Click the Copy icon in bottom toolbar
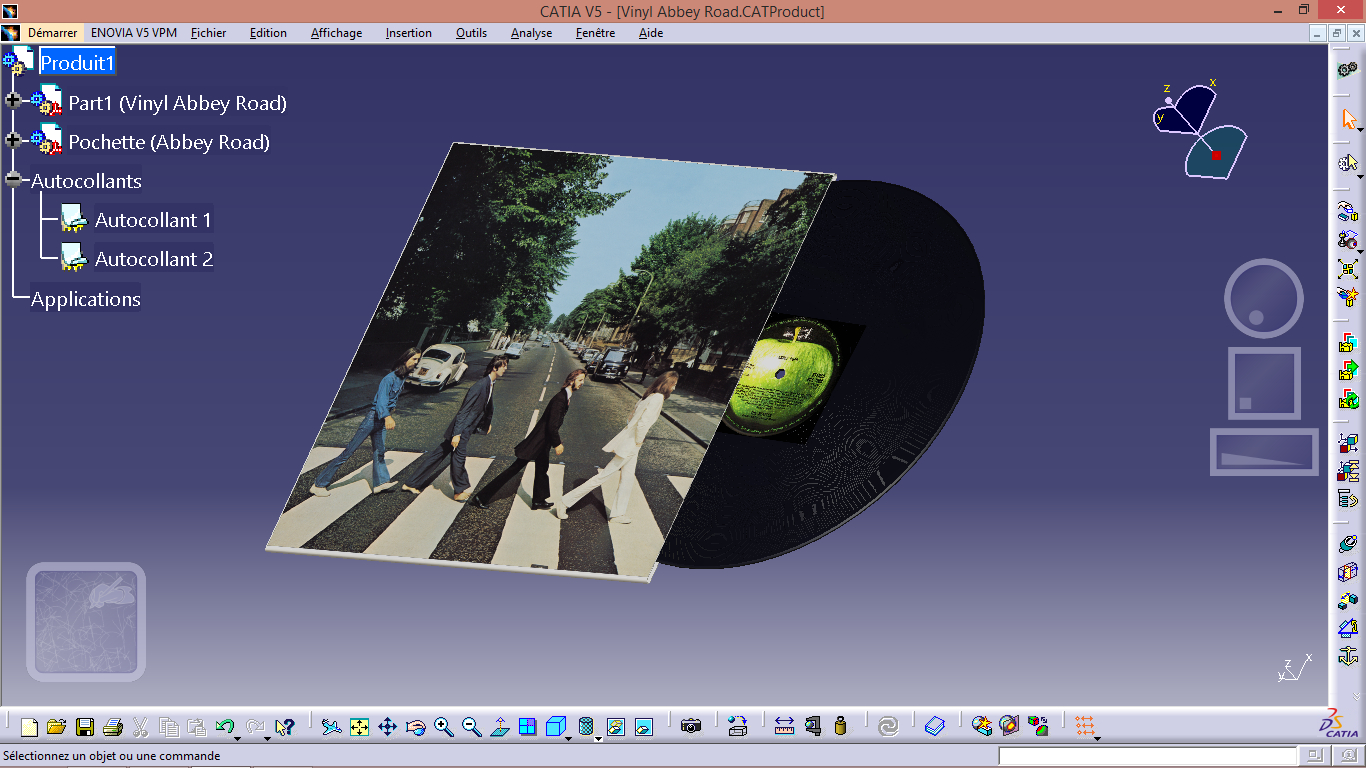 pyautogui.click(x=169, y=727)
